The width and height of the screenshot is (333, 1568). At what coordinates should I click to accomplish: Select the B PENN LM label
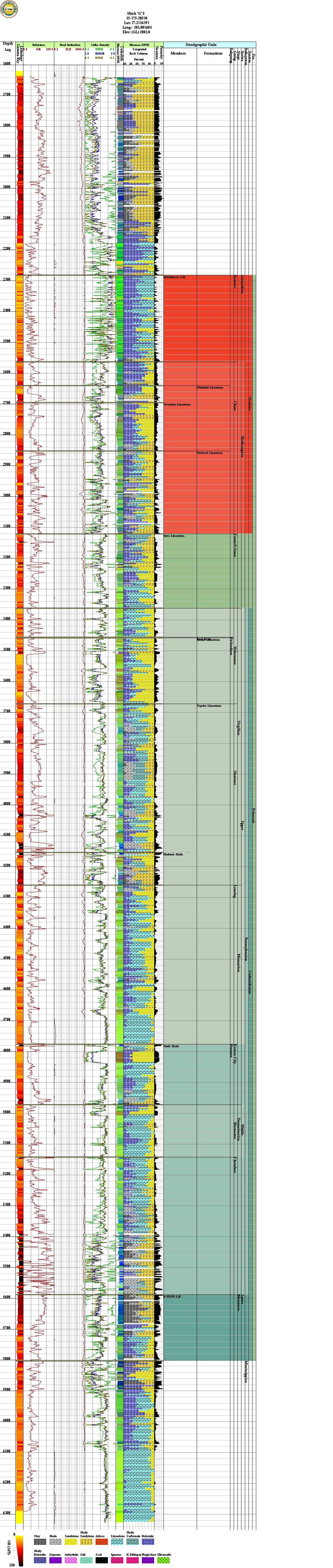click(172, 1297)
